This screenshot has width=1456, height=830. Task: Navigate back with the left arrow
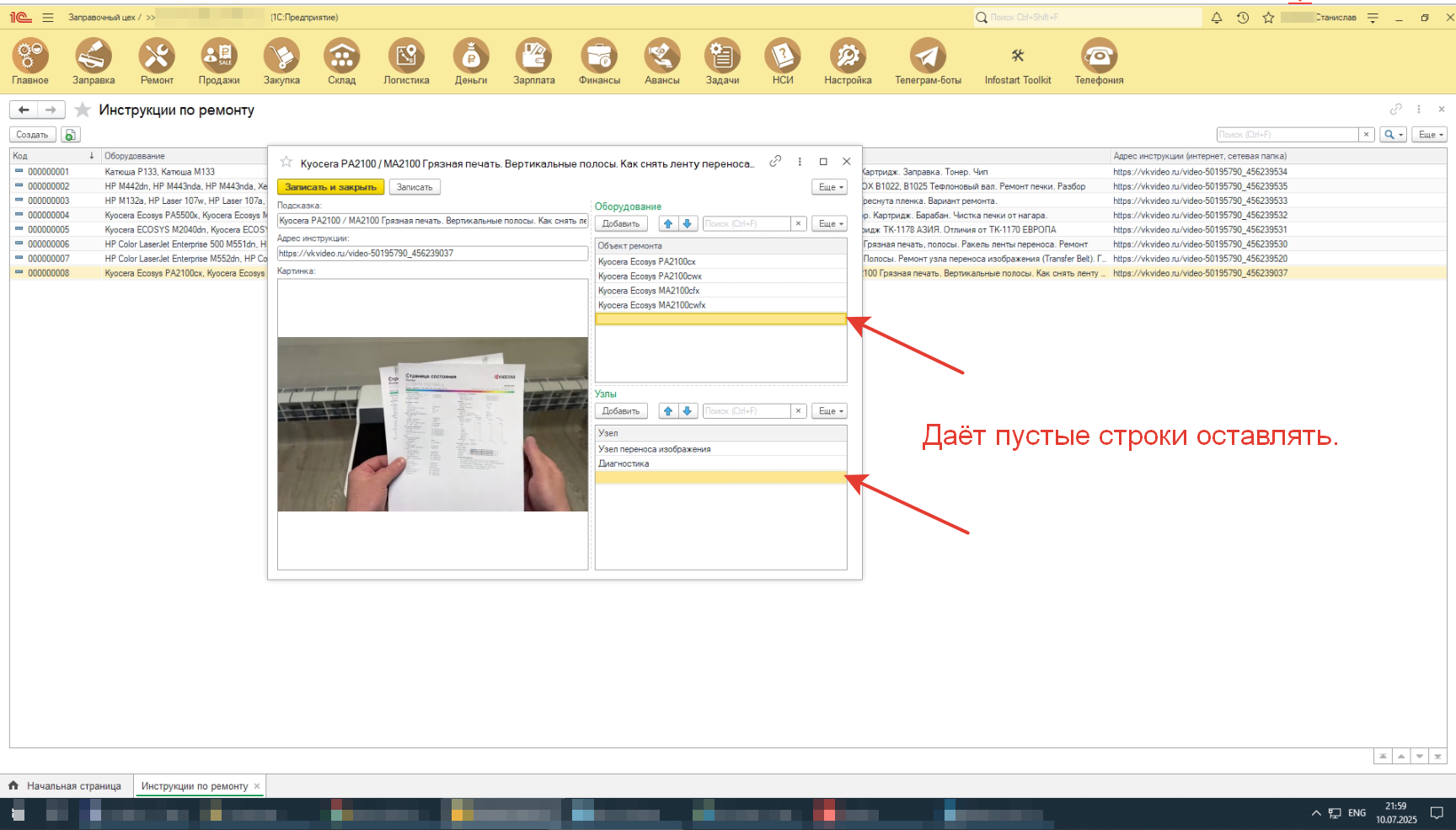(24, 110)
